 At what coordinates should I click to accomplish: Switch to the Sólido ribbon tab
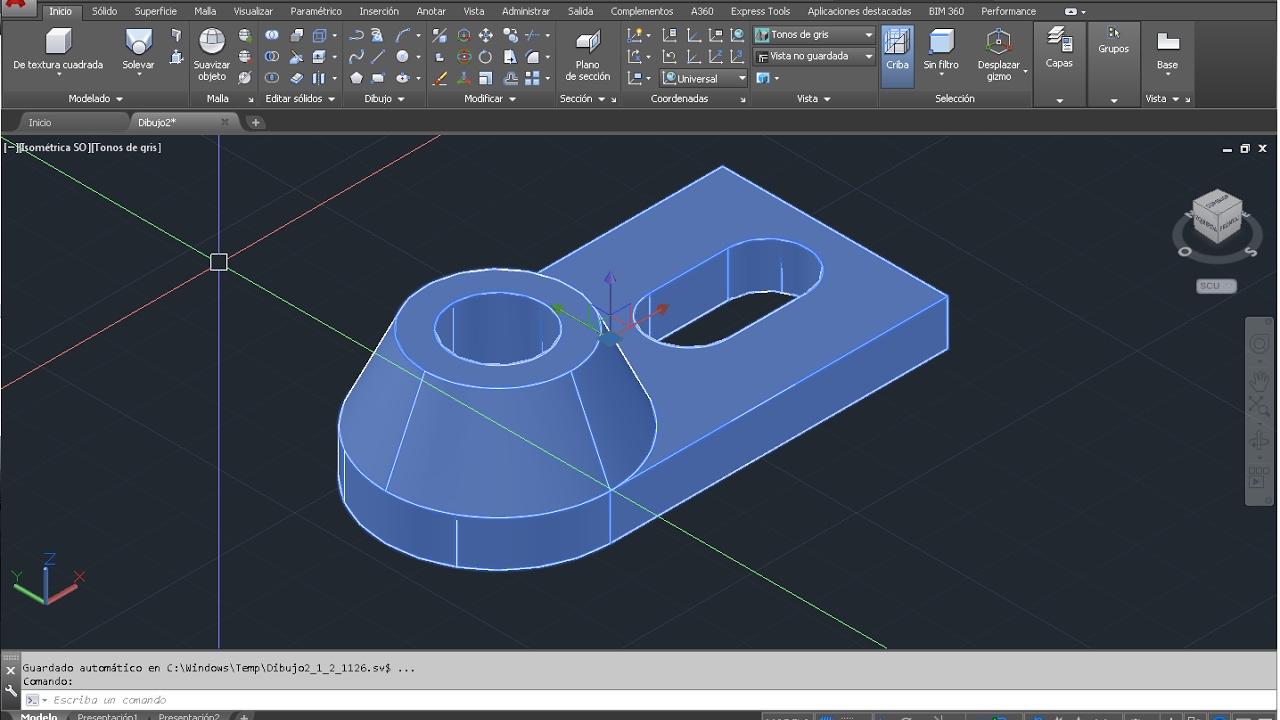tap(104, 11)
